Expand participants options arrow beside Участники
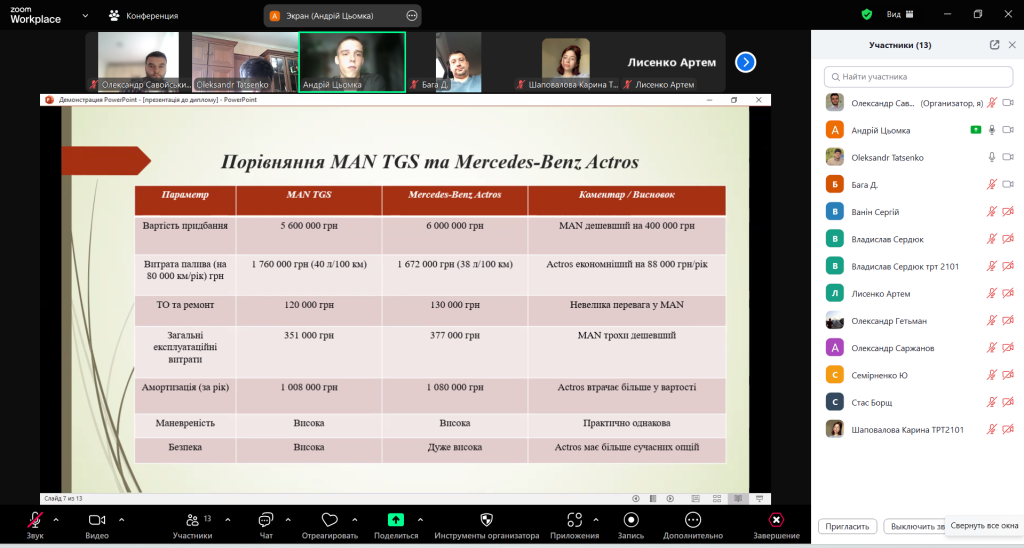The height and width of the screenshot is (548, 1024). coord(227,520)
